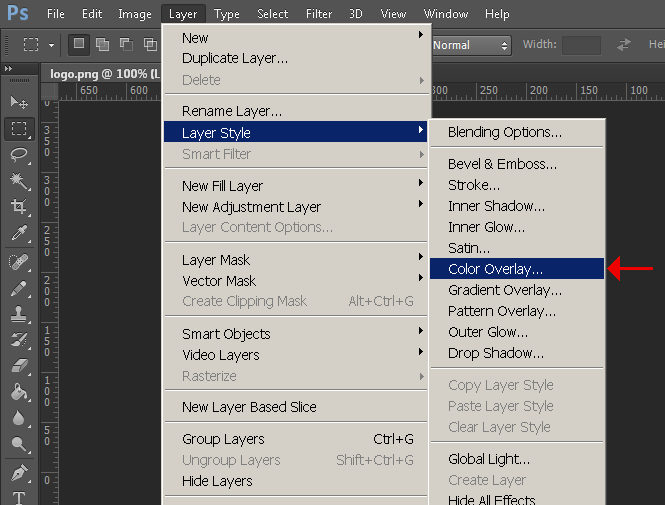Choose Add to selection mode
This screenshot has width=665, height=505.
click(102, 44)
